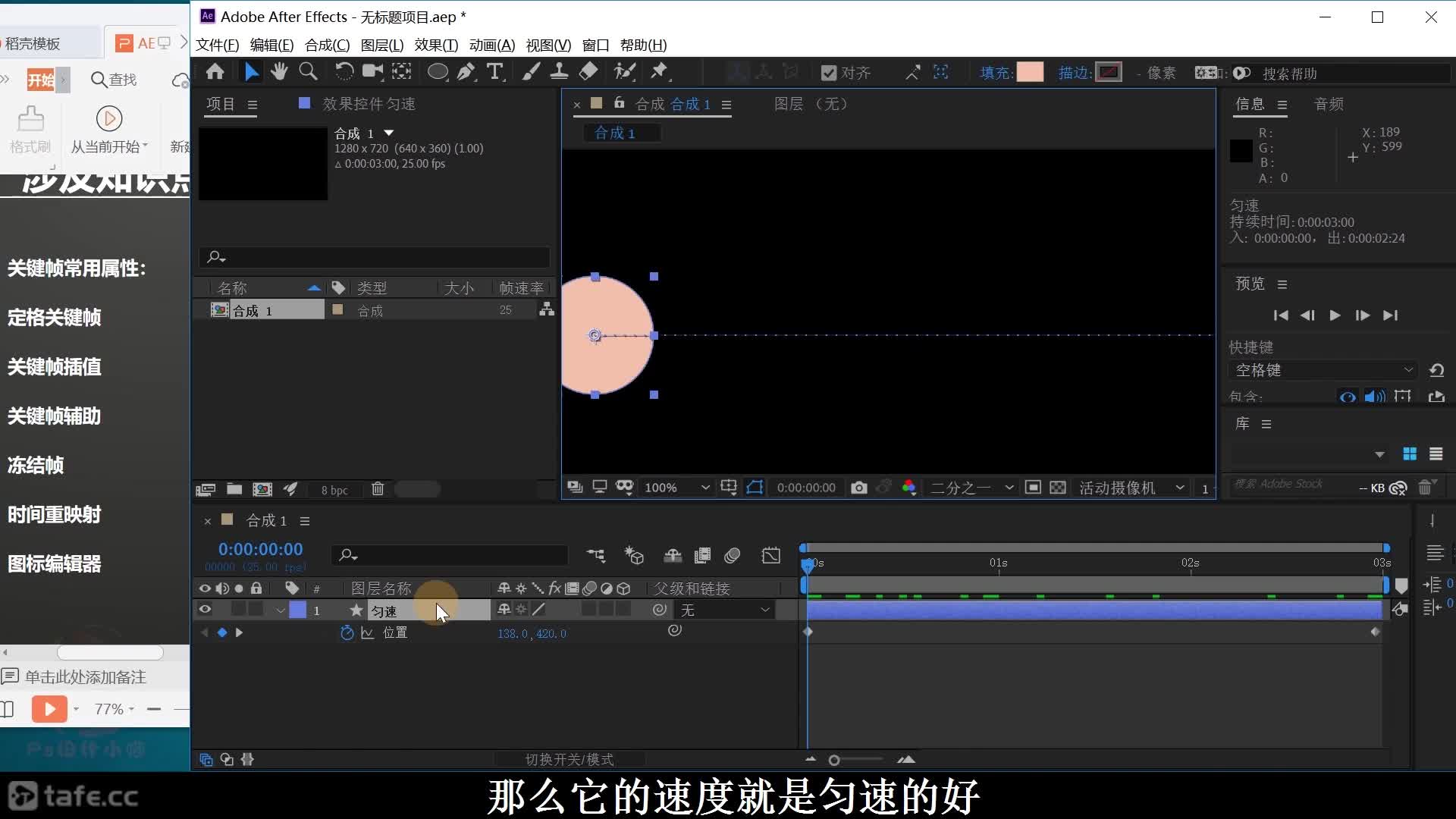Click the 查找 button in background window

tap(114, 80)
